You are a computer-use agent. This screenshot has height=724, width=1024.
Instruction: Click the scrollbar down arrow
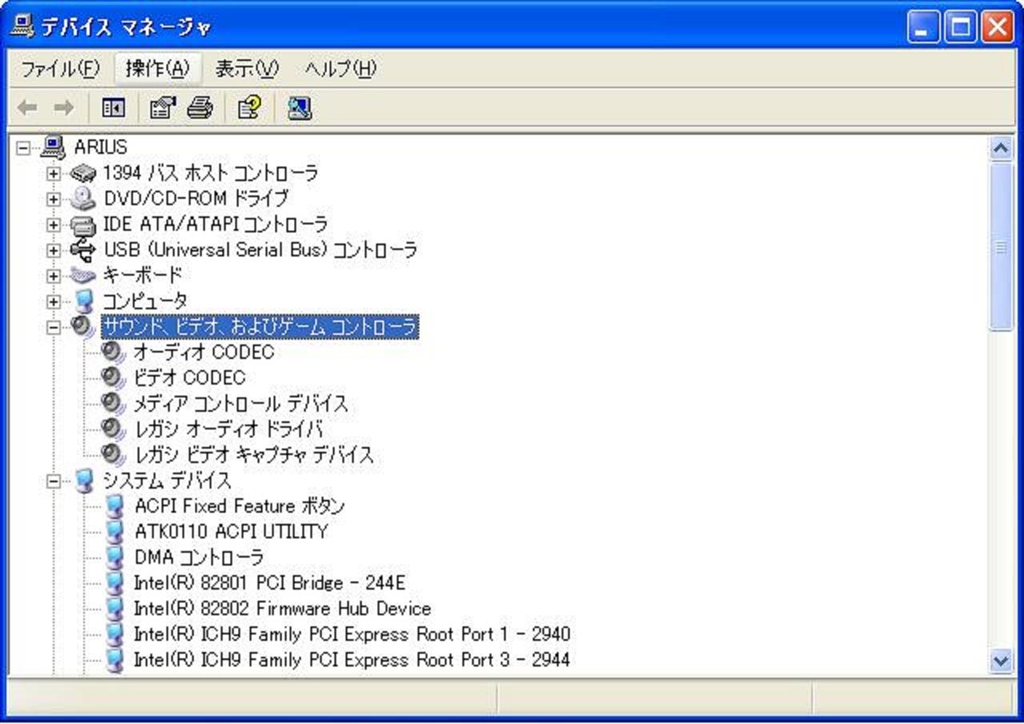(1000, 661)
